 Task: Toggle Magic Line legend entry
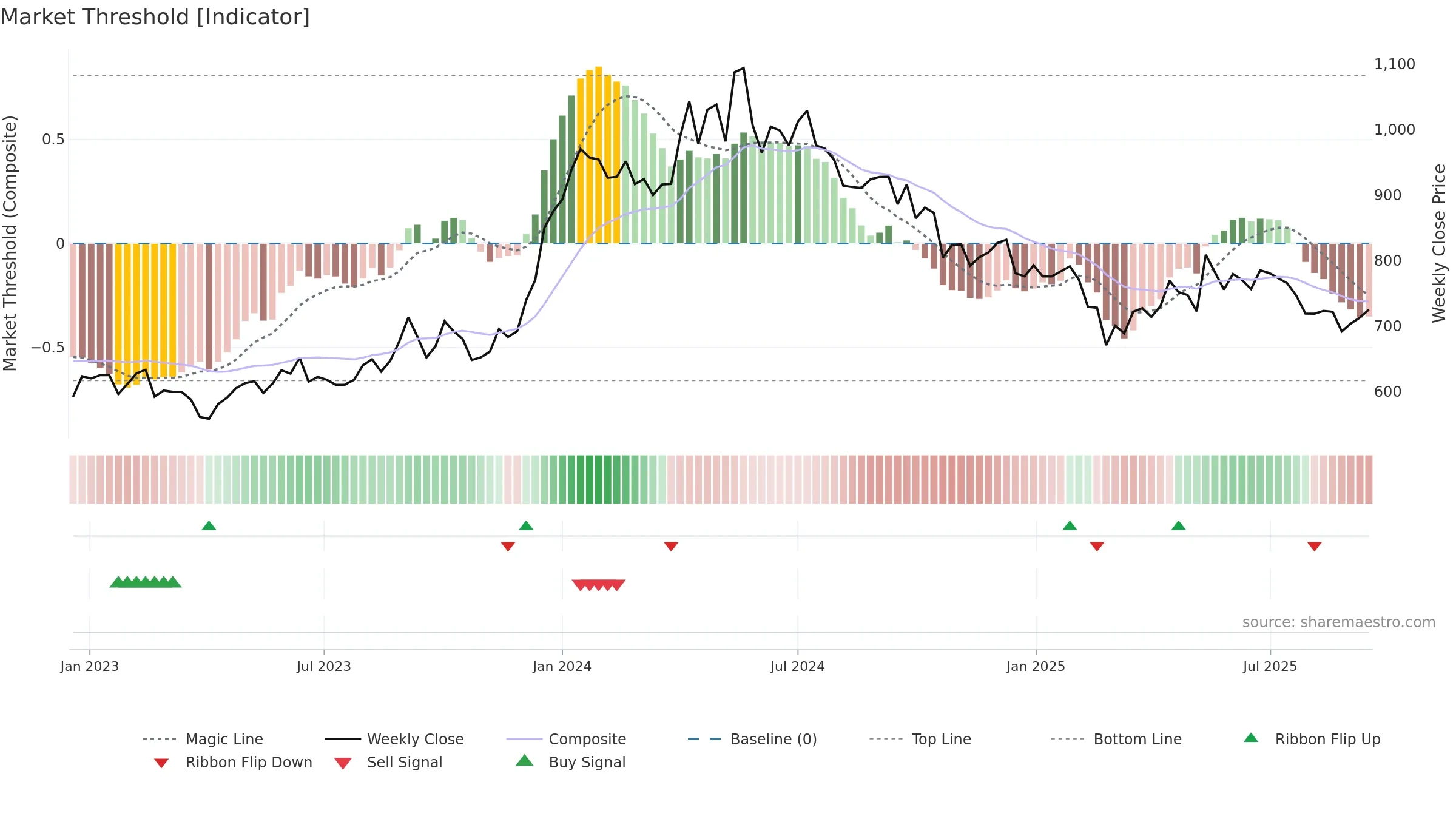click(x=224, y=739)
